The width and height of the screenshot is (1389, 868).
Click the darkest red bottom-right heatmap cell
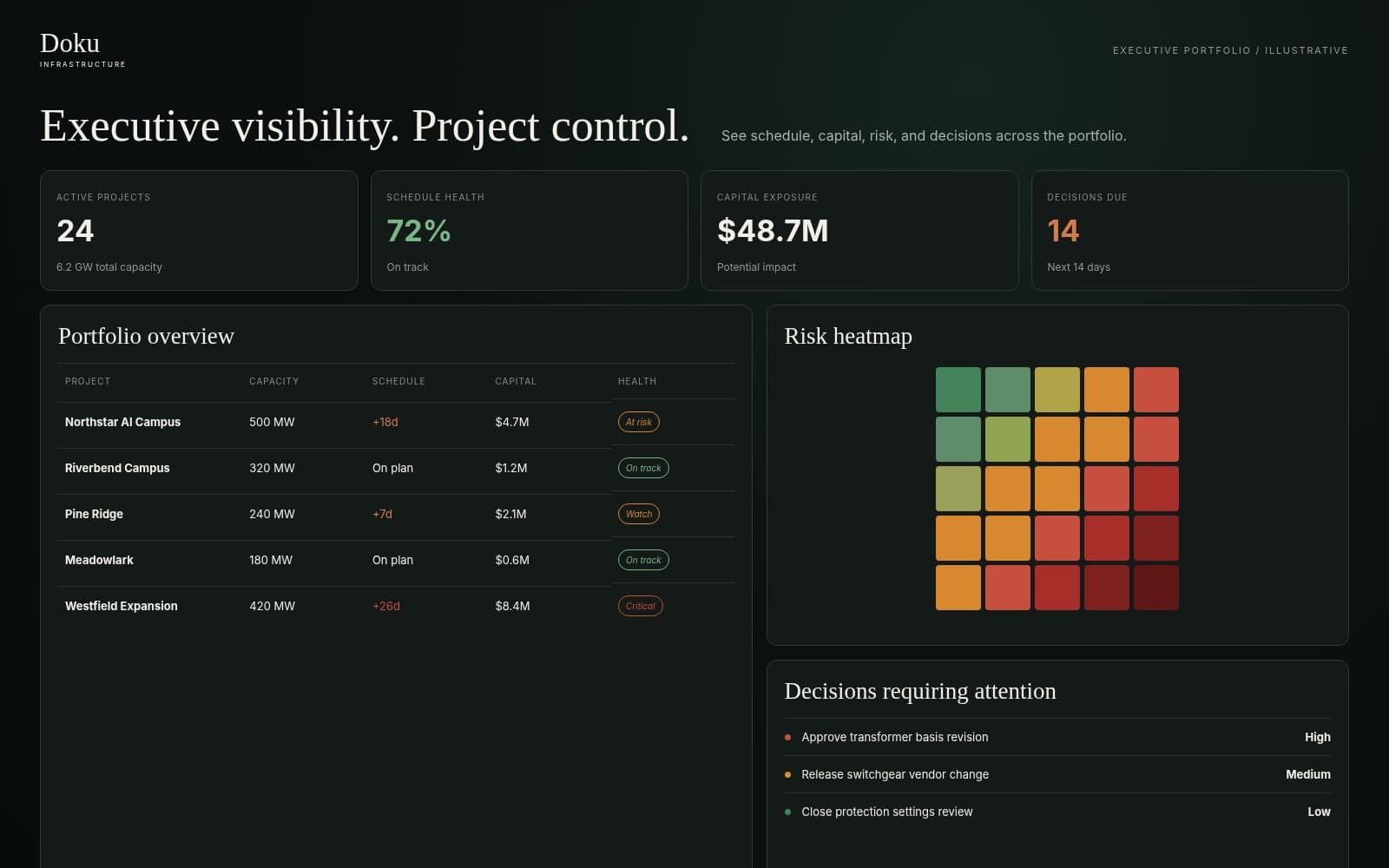click(1156, 588)
